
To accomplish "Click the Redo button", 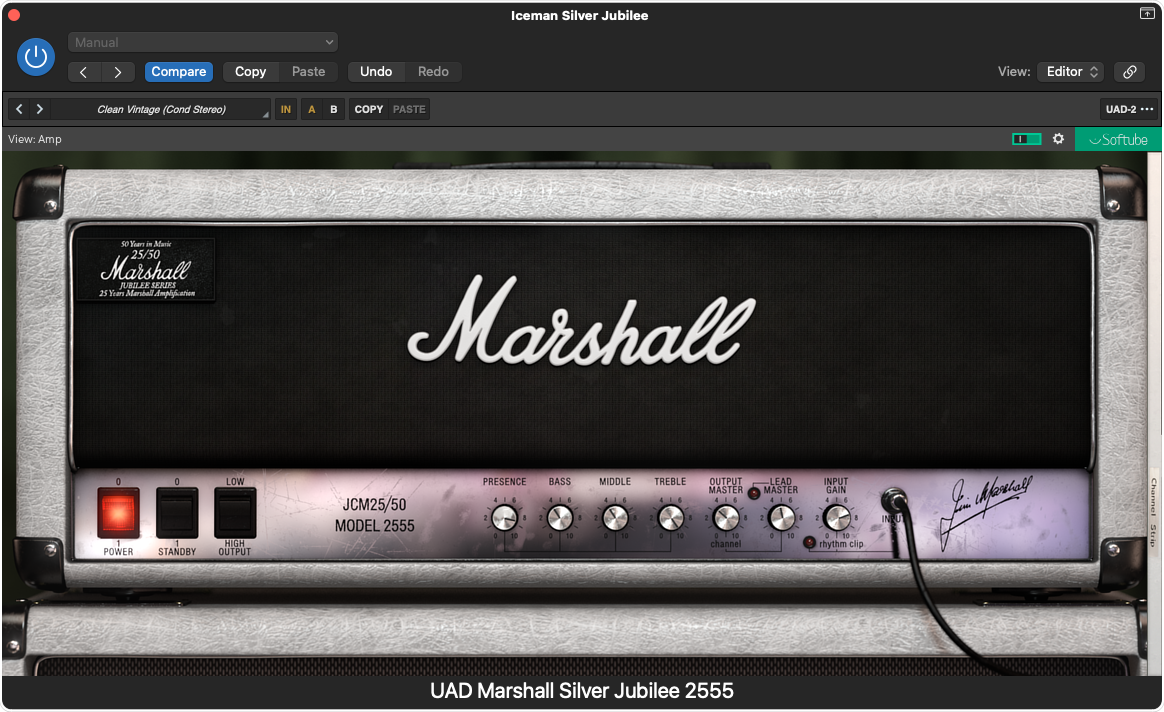I will click(433, 72).
